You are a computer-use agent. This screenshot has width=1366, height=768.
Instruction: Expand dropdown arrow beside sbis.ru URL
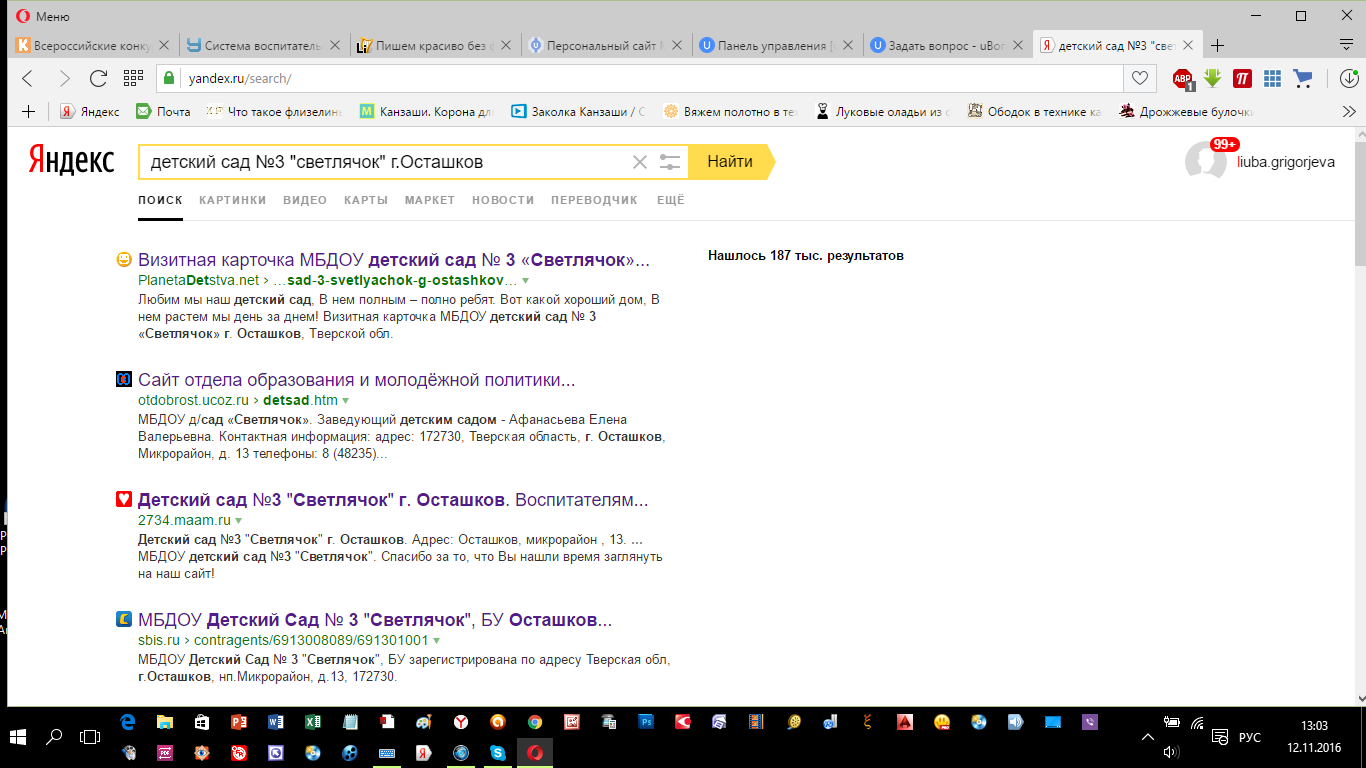437,641
